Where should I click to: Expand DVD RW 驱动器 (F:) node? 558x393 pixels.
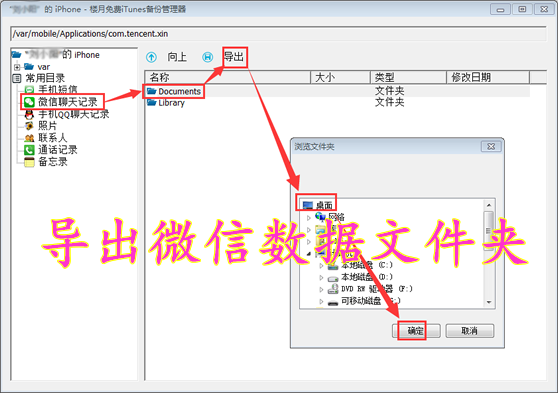pos(321,289)
